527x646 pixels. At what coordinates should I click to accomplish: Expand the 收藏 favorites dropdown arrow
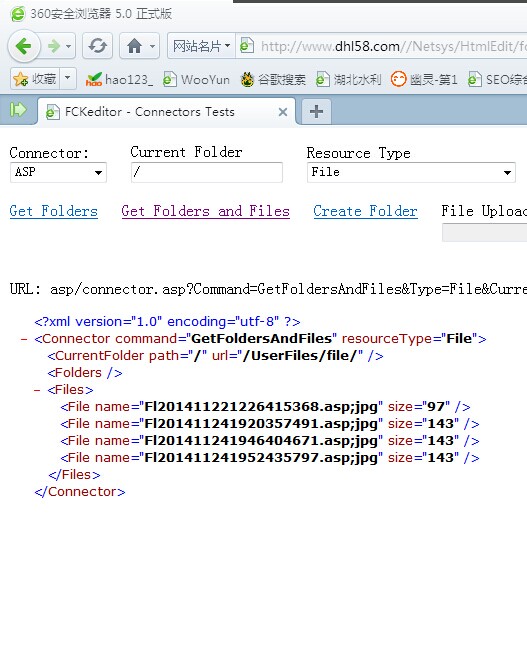(68, 78)
